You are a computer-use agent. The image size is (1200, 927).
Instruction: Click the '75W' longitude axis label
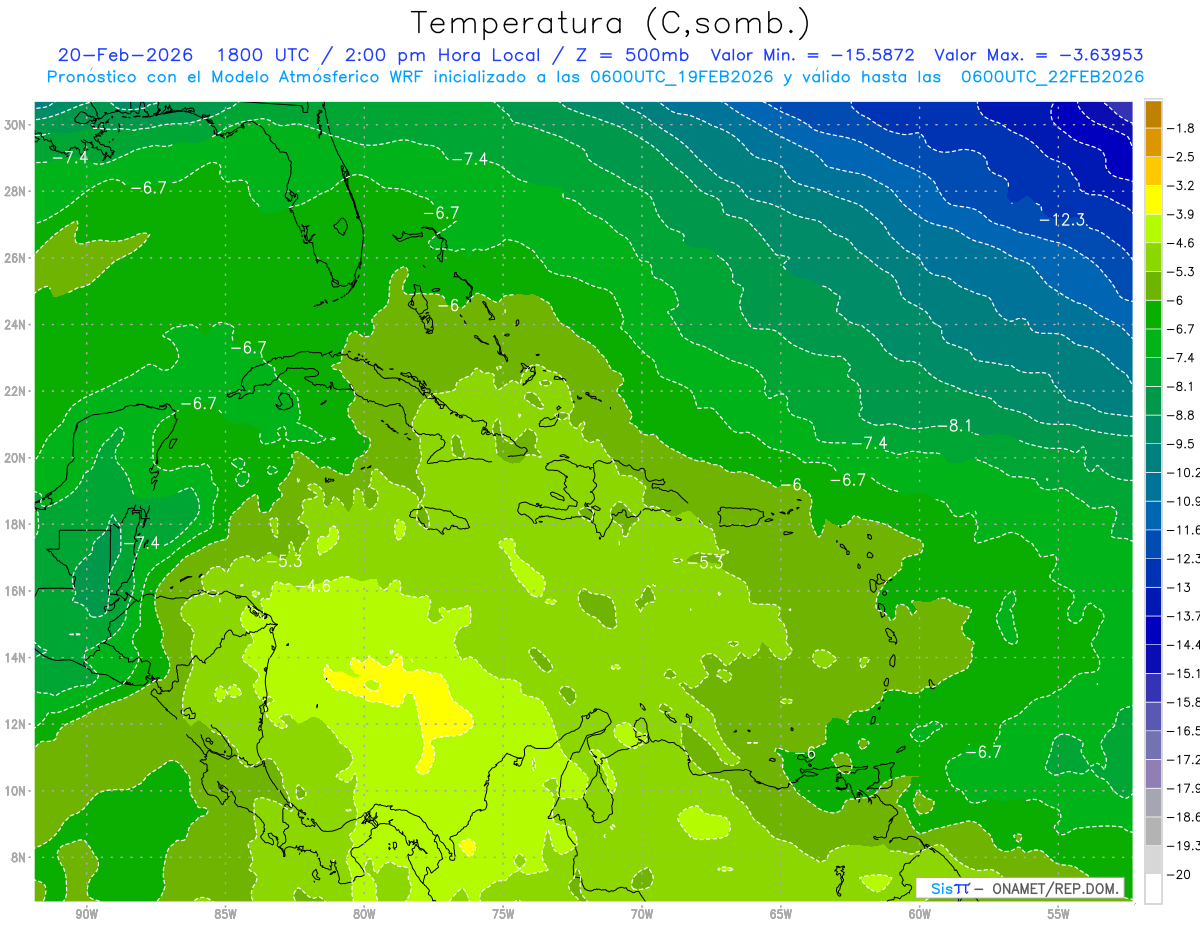click(x=503, y=914)
